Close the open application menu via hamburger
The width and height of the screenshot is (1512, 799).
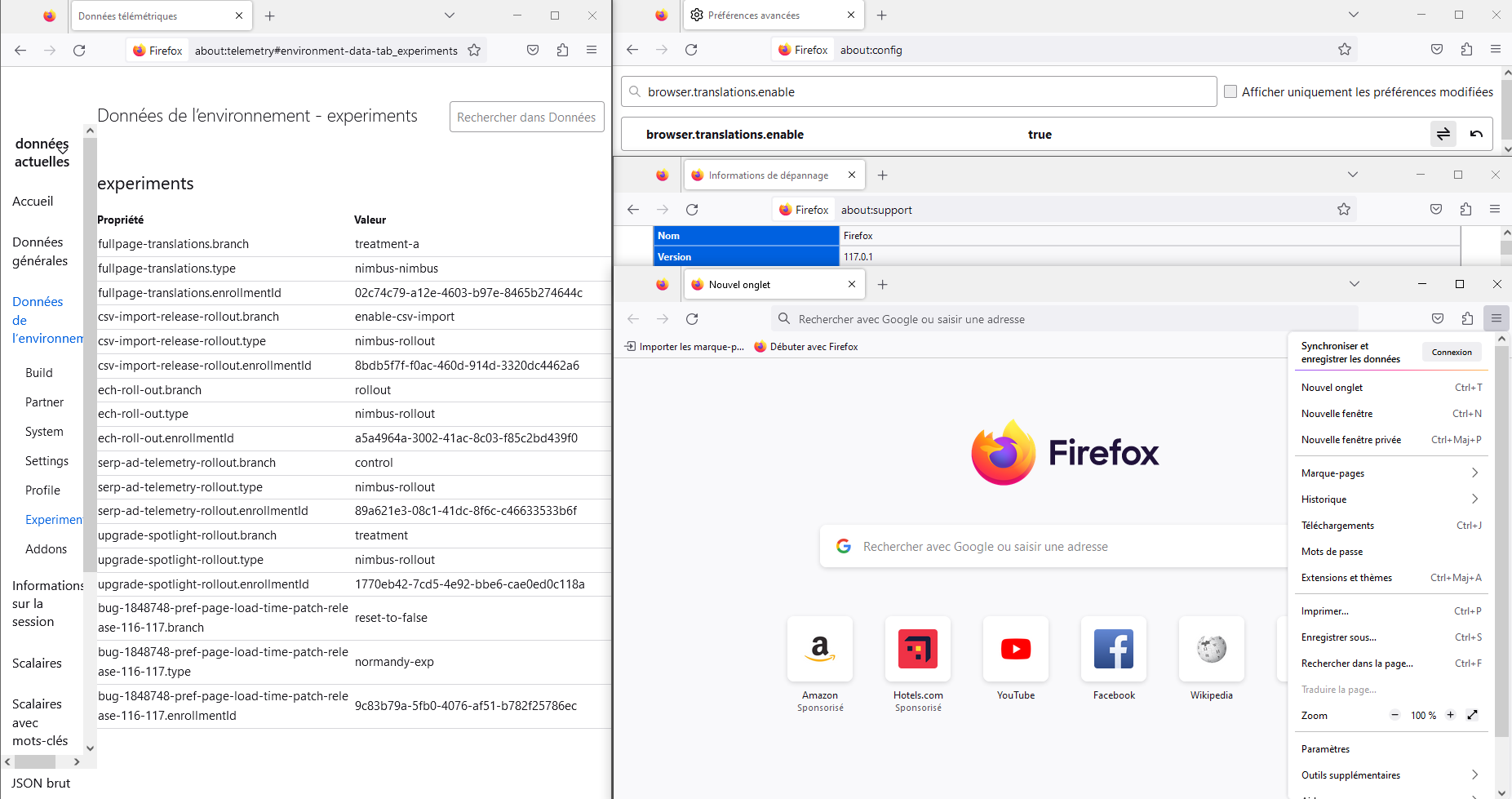point(1496,319)
